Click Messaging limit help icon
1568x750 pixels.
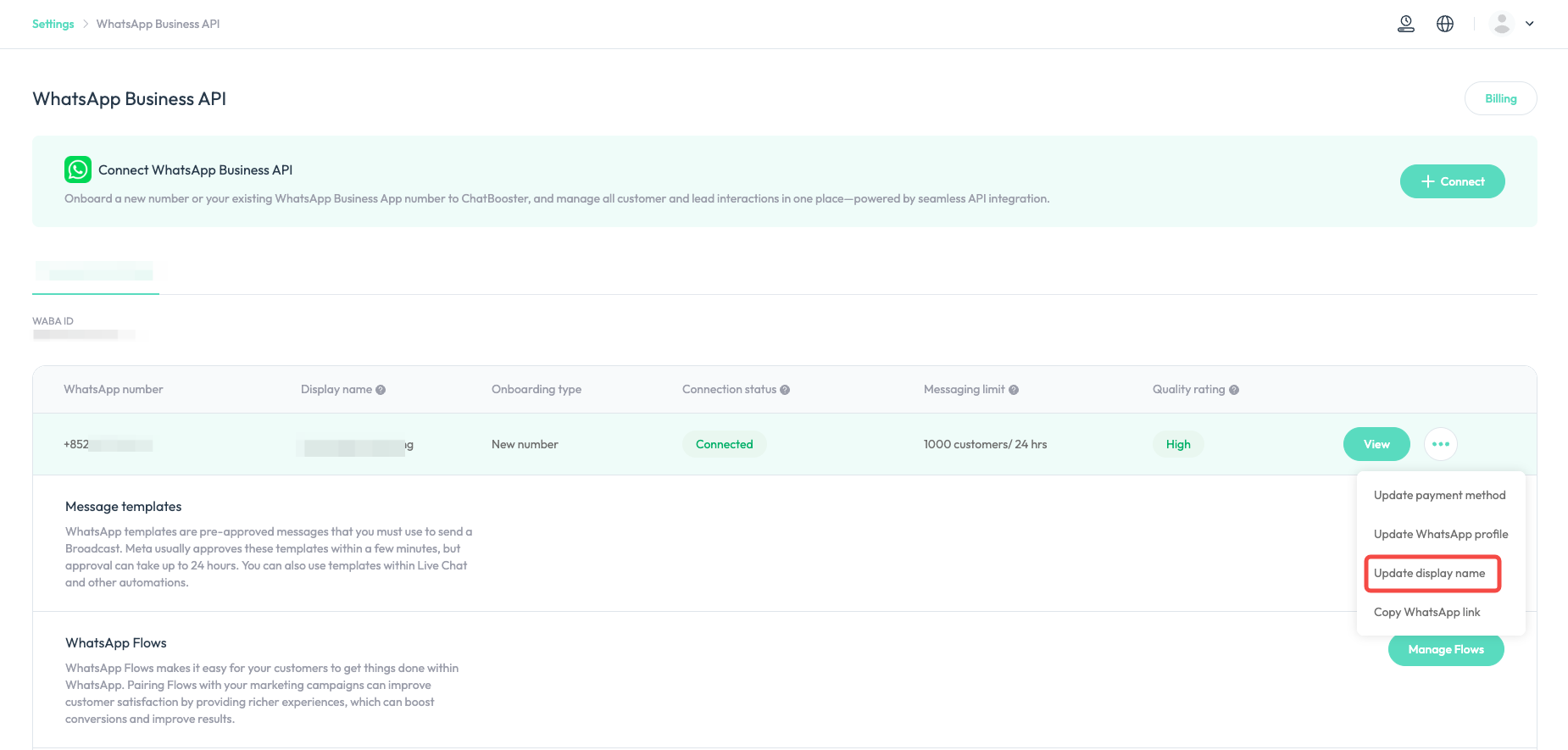1014,390
